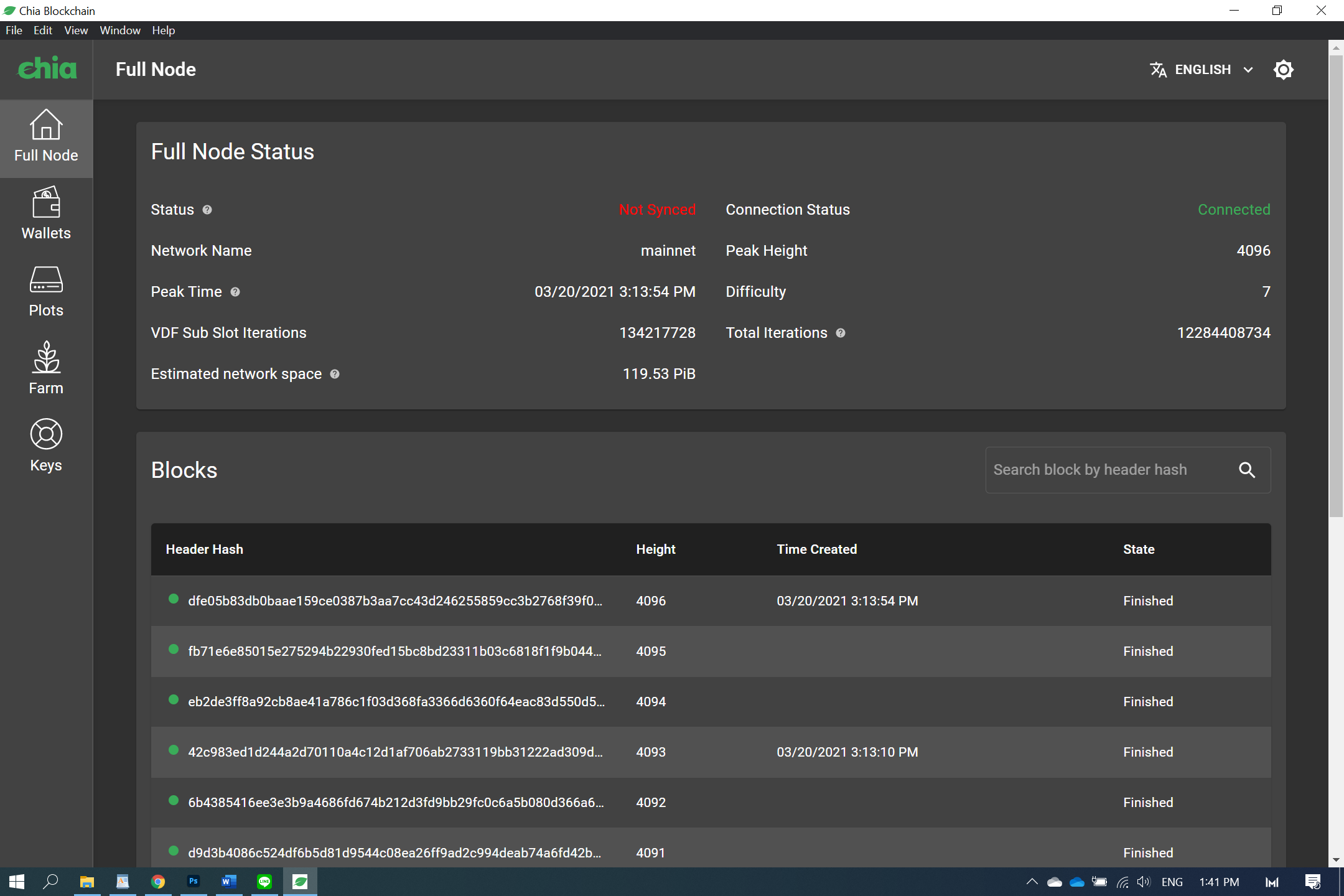Click the mainnet network name value
1344x896 pixels.
tap(668, 251)
